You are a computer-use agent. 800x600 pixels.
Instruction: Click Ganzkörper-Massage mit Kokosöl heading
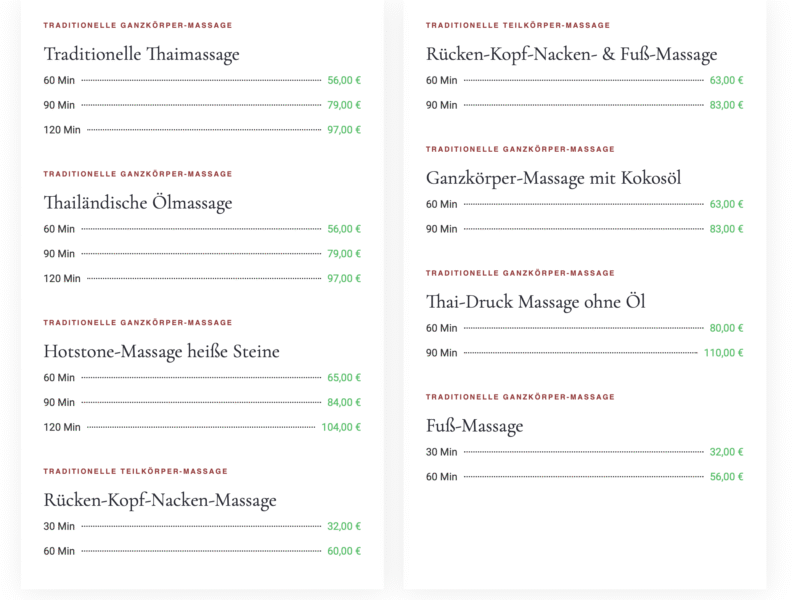click(553, 178)
